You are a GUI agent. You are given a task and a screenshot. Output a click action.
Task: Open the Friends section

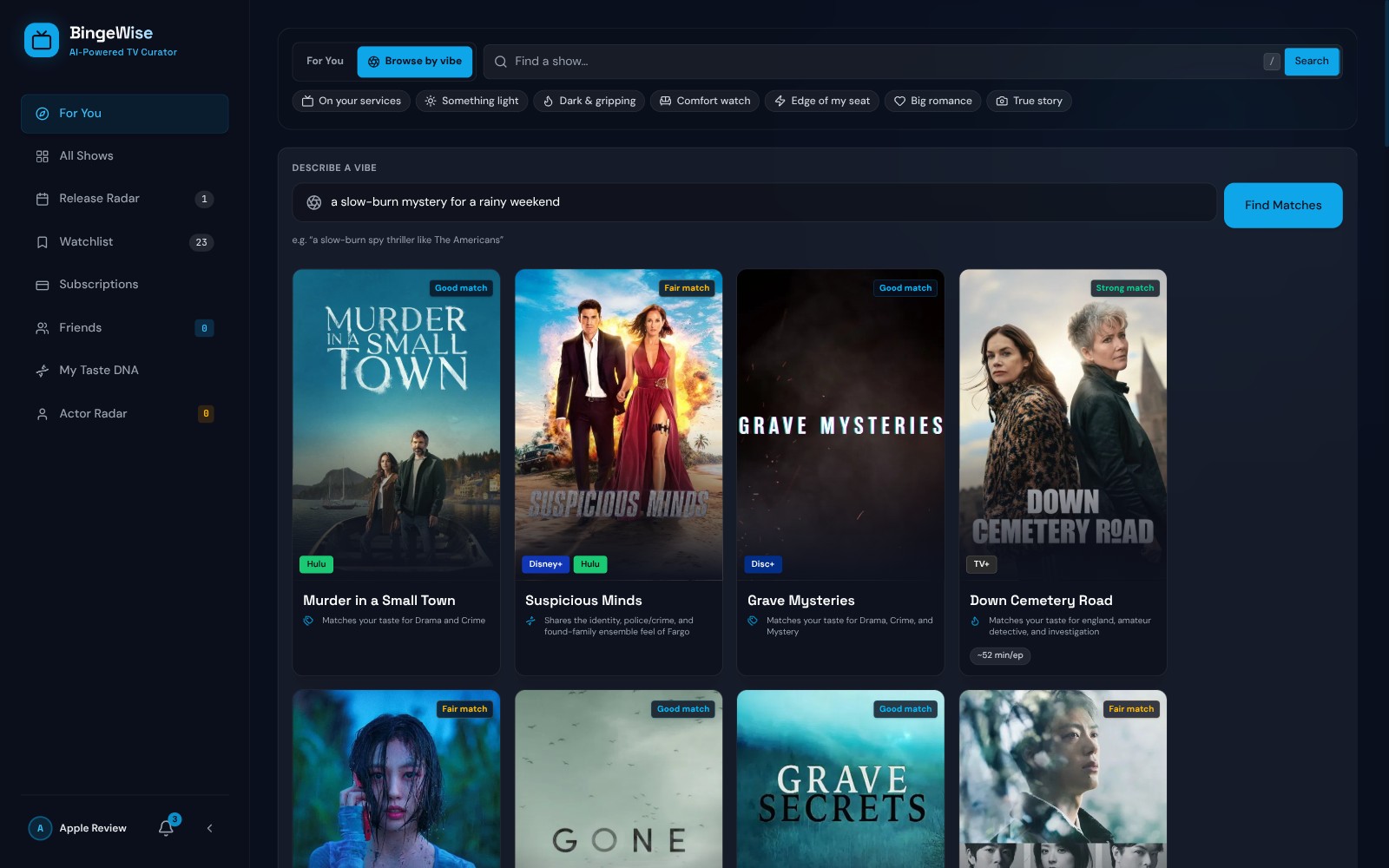pos(125,328)
